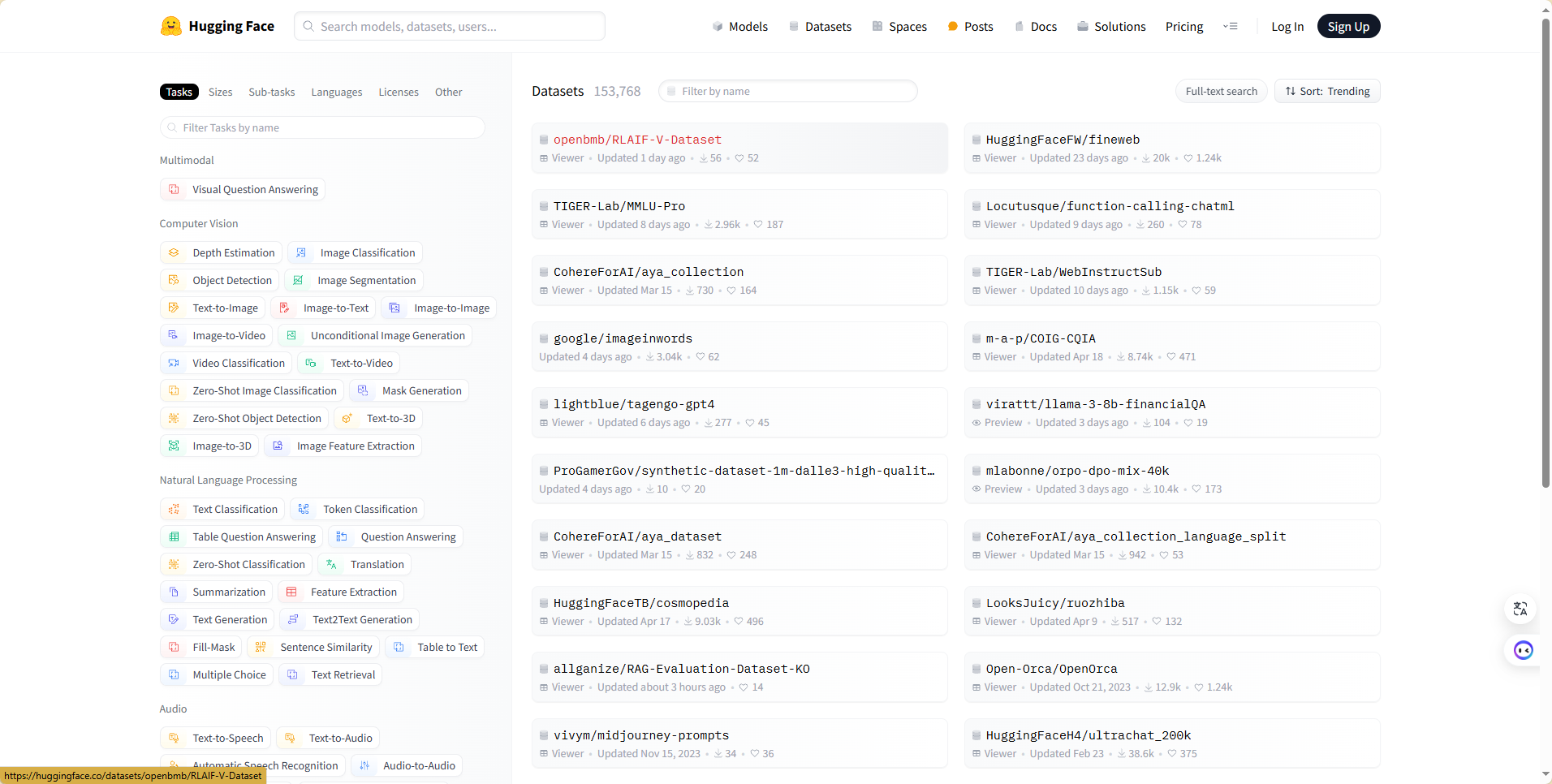This screenshot has width=1552, height=784.
Task: Select the Languages filter tab
Action: [x=336, y=93]
